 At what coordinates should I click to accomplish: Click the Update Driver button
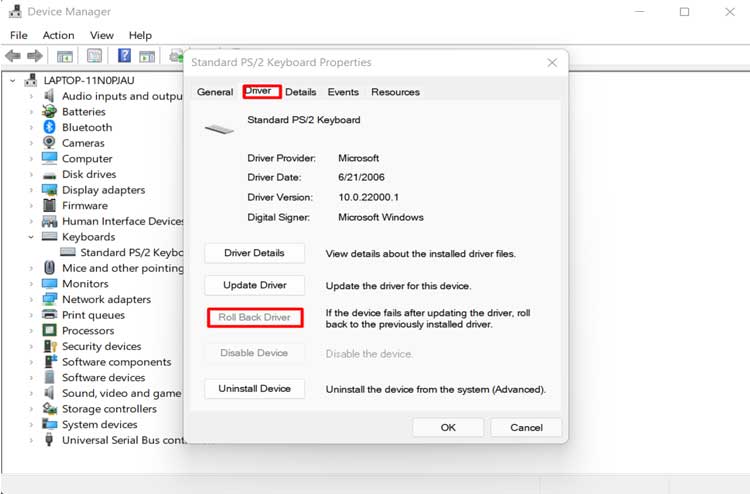pos(254,285)
